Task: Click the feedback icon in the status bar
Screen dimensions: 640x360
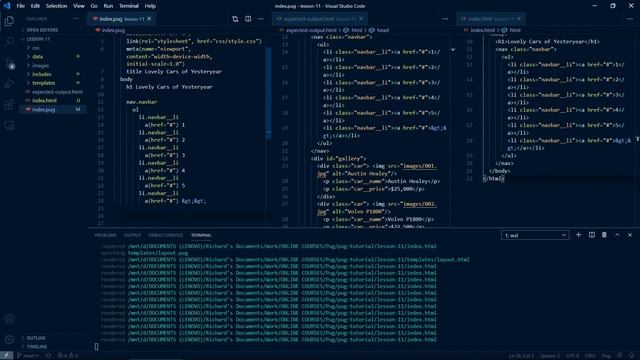Action: 620,356
